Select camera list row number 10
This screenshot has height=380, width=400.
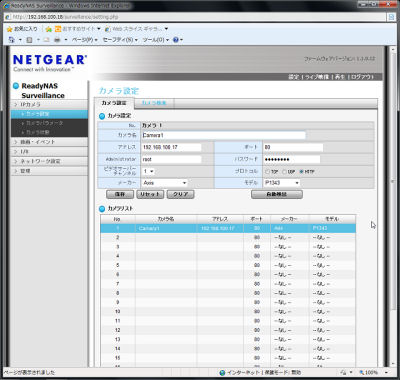(228, 312)
